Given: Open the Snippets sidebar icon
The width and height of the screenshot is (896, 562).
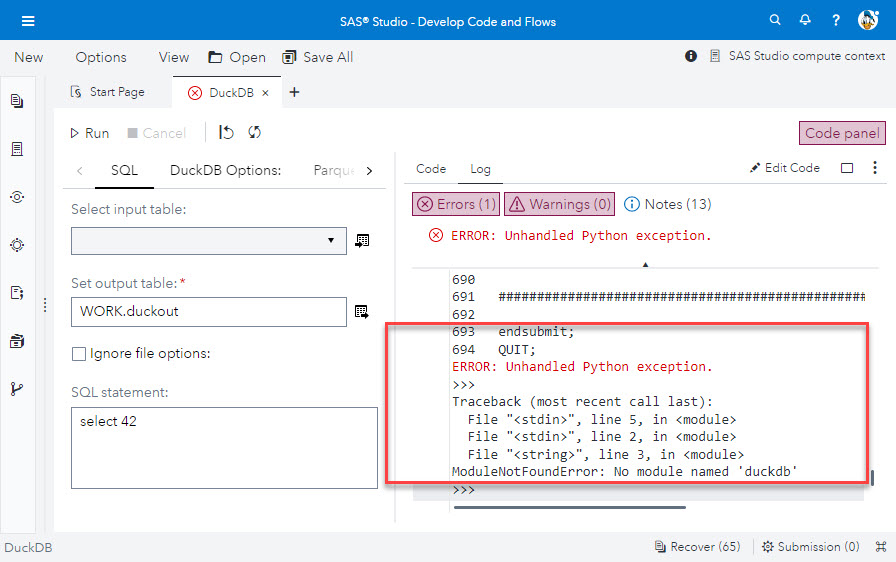Looking at the screenshot, I should [x=17, y=197].
